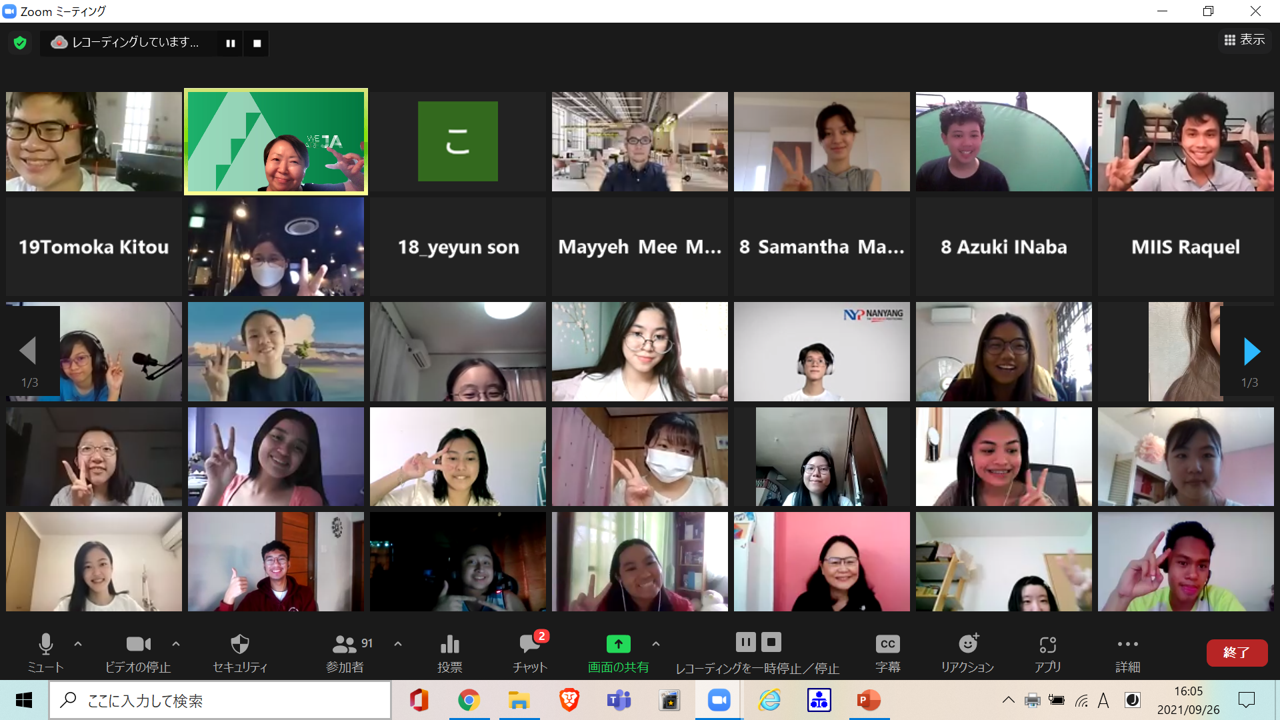
Task: Expand the audio options arrow beside Mute
Action: [x=78, y=644]
